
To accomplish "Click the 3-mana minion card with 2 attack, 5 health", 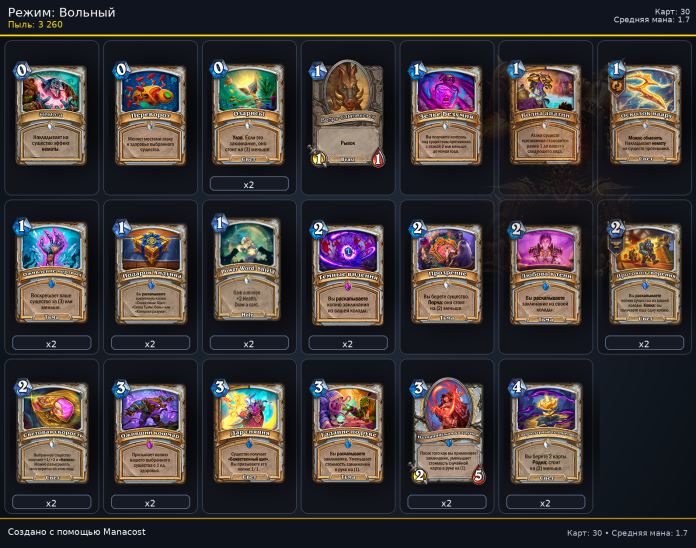I will tap(446, 430).
